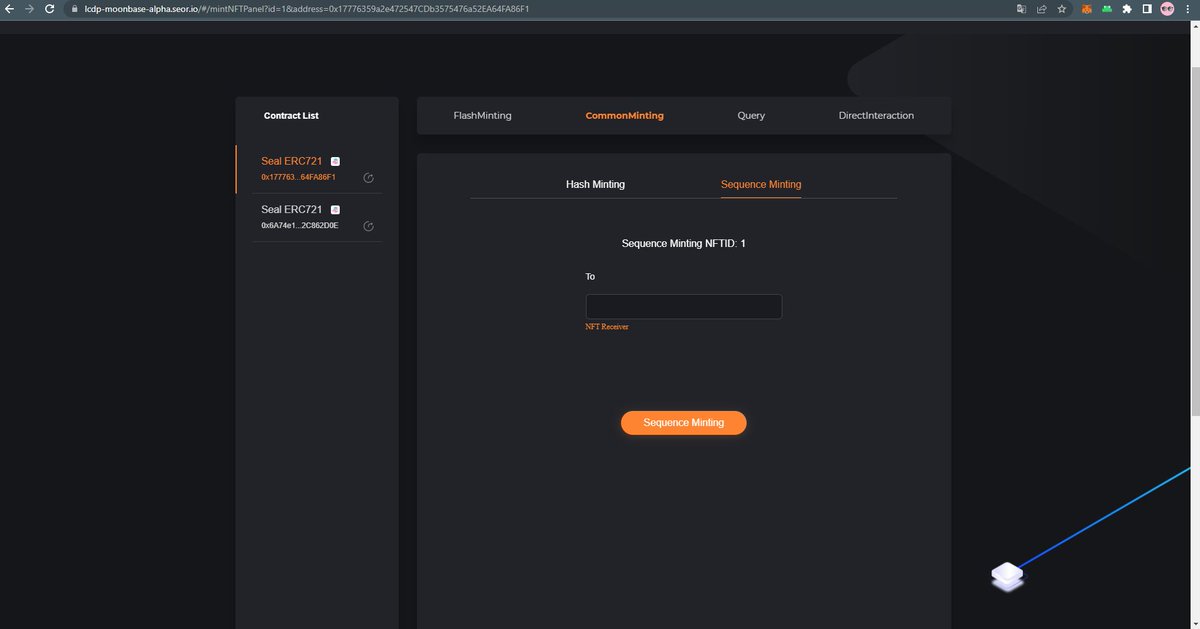Open the Extensions puzzle icon
Image resolution: width=1200 pixels, height=629 pixels.
1127,8
